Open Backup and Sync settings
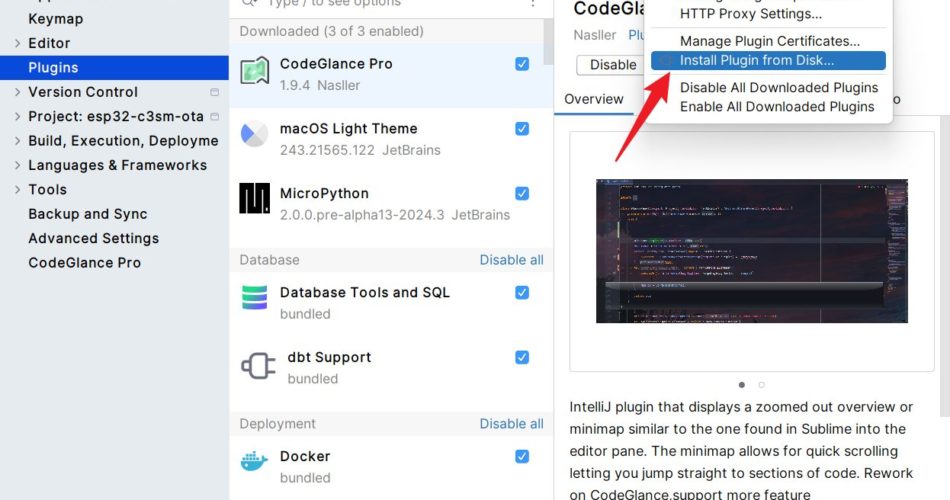The height and width of the screenshot is (500, 950). coord(88,214)
